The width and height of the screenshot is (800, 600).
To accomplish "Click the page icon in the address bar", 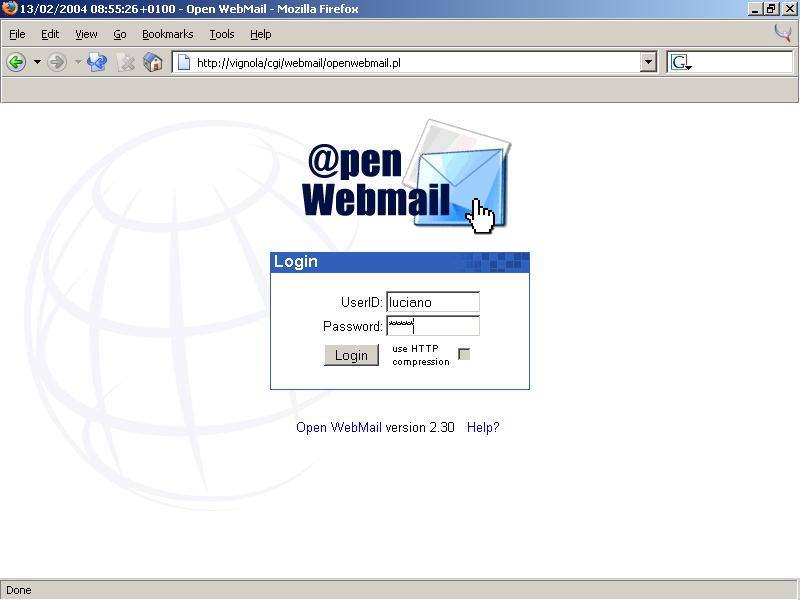I will click(x=184, y=62).
